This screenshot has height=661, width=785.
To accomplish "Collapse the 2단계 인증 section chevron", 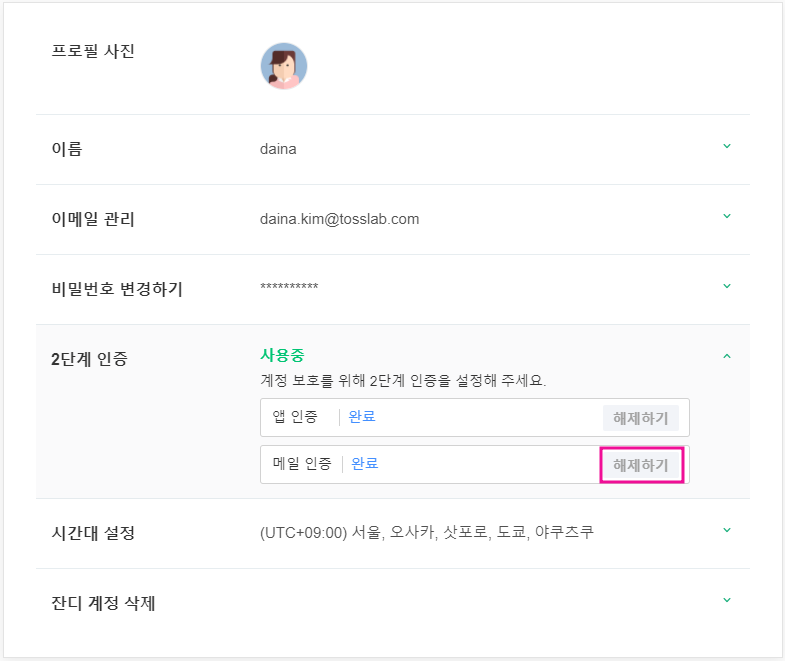I will click(727, 356).
